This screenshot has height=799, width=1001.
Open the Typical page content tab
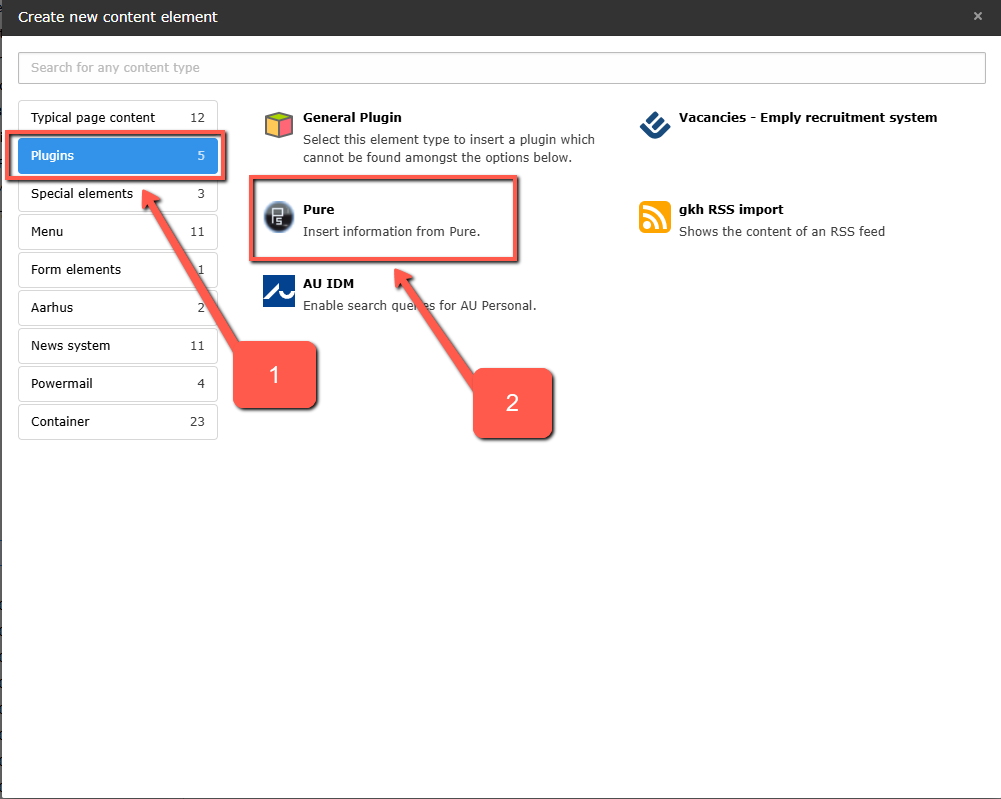pos(117,118)
